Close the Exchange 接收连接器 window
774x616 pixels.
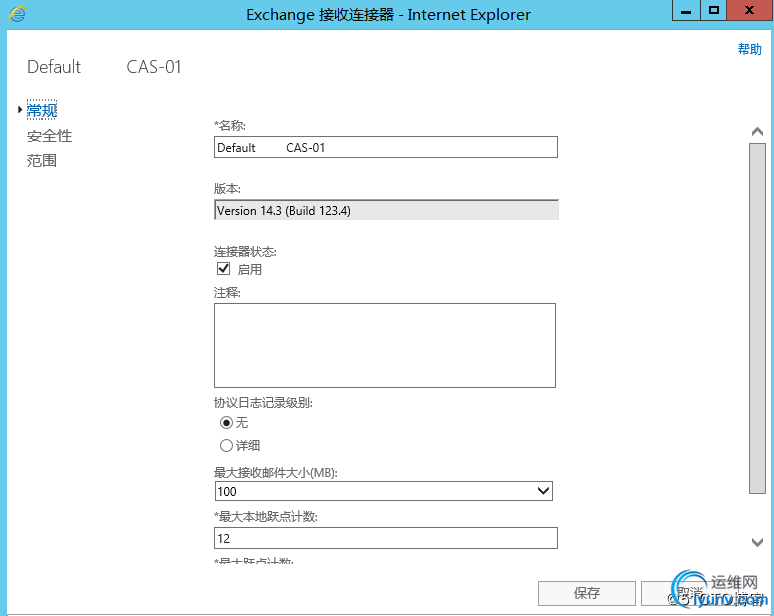coord(750,10)
